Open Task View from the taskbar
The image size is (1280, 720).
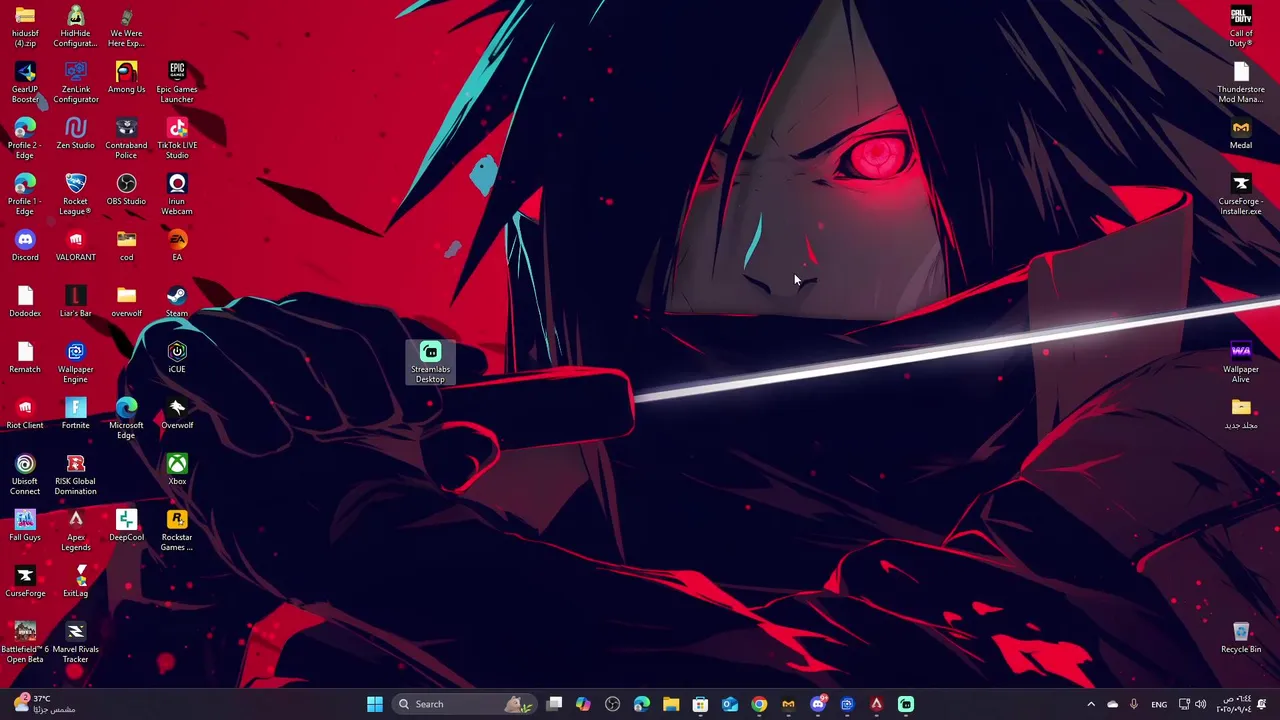tap(554, 704)
